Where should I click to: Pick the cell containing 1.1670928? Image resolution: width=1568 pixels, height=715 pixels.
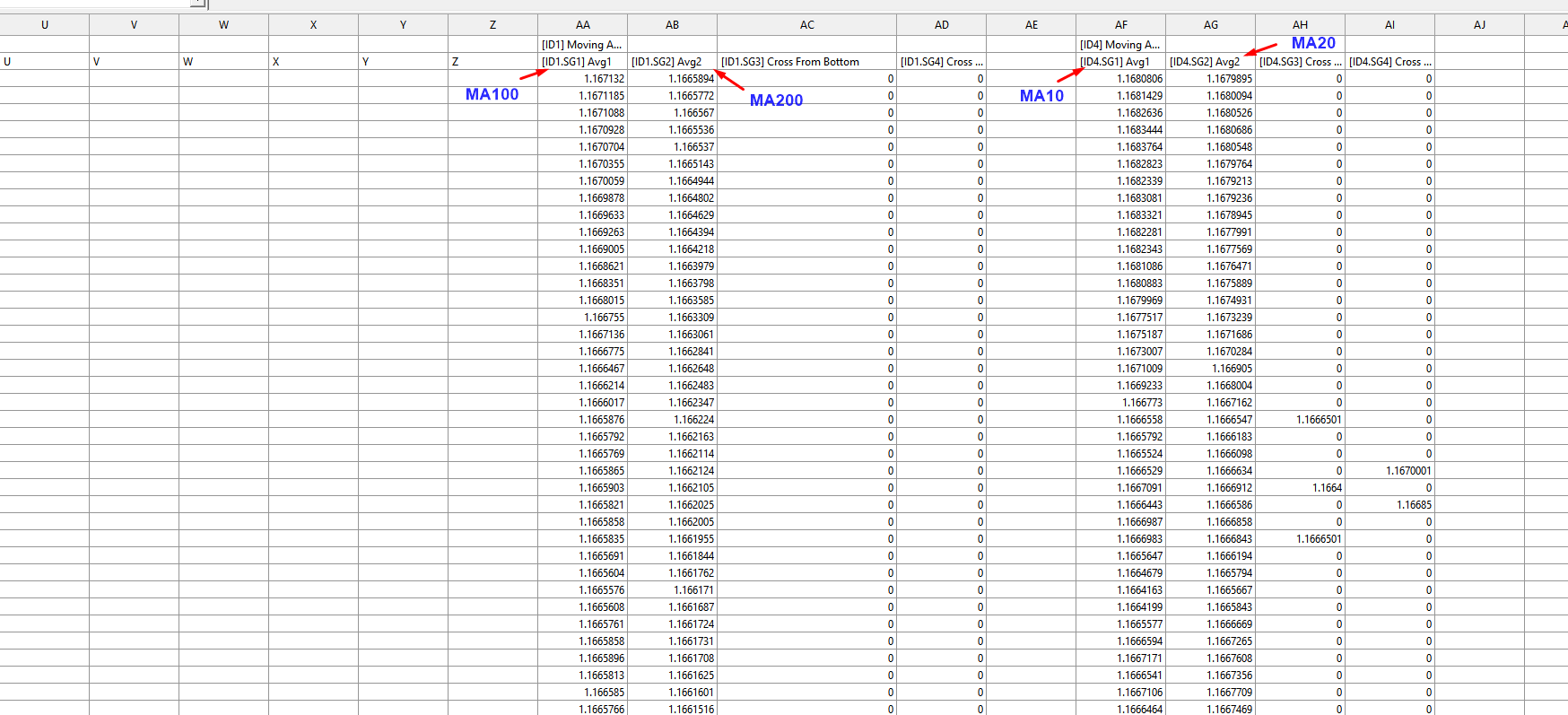(583, 130)
